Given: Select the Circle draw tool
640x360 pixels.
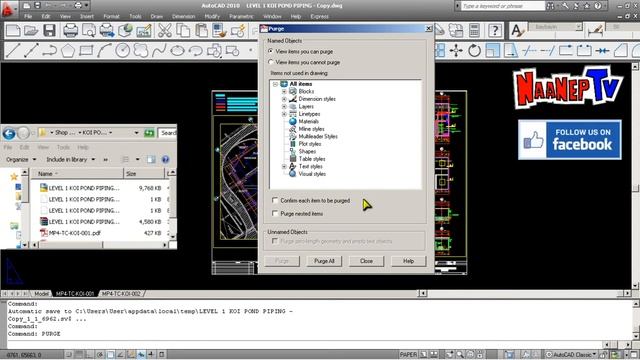Looking at the screenshot, I should click(x=122, y=51).
